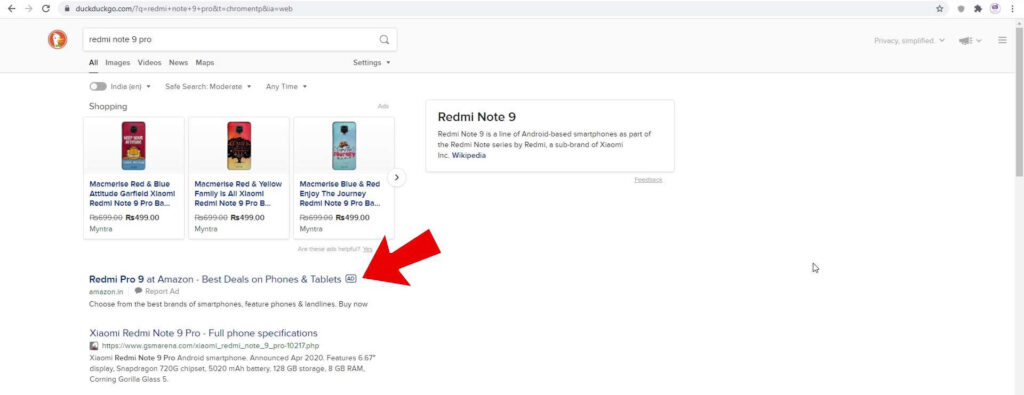Go back using the browser back arrow
1024x395 pixels.
11,8
